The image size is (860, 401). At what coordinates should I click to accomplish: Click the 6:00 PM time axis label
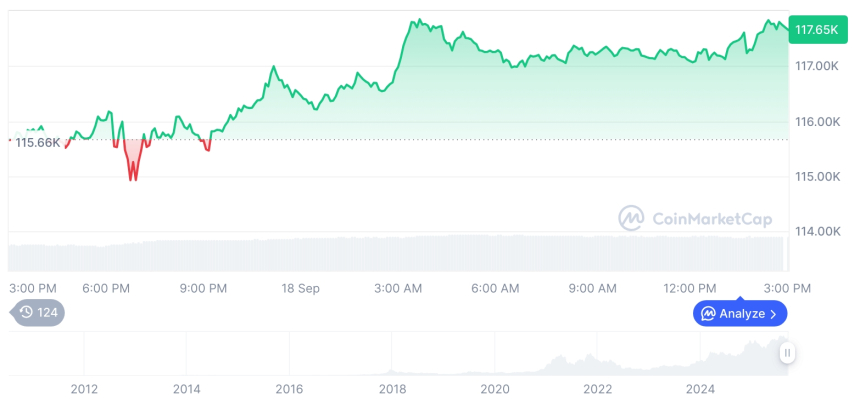click(106, 288)
